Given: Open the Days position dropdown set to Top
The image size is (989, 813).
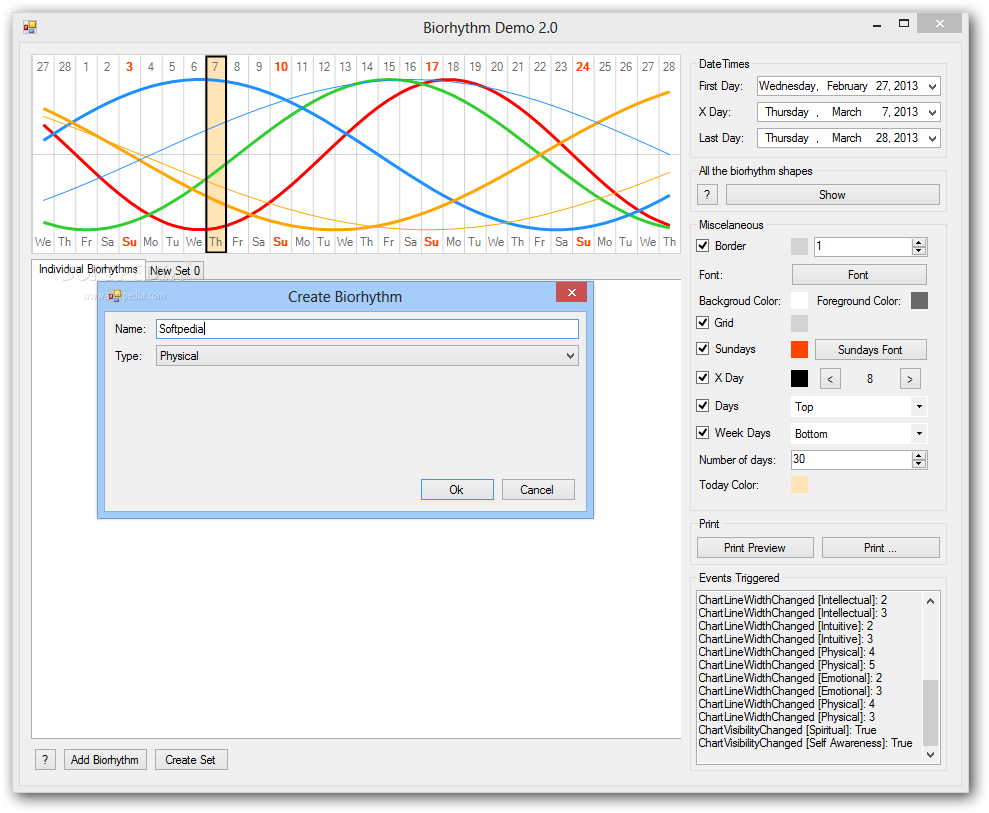Looking at the screenshot, I should click(919, 407).
